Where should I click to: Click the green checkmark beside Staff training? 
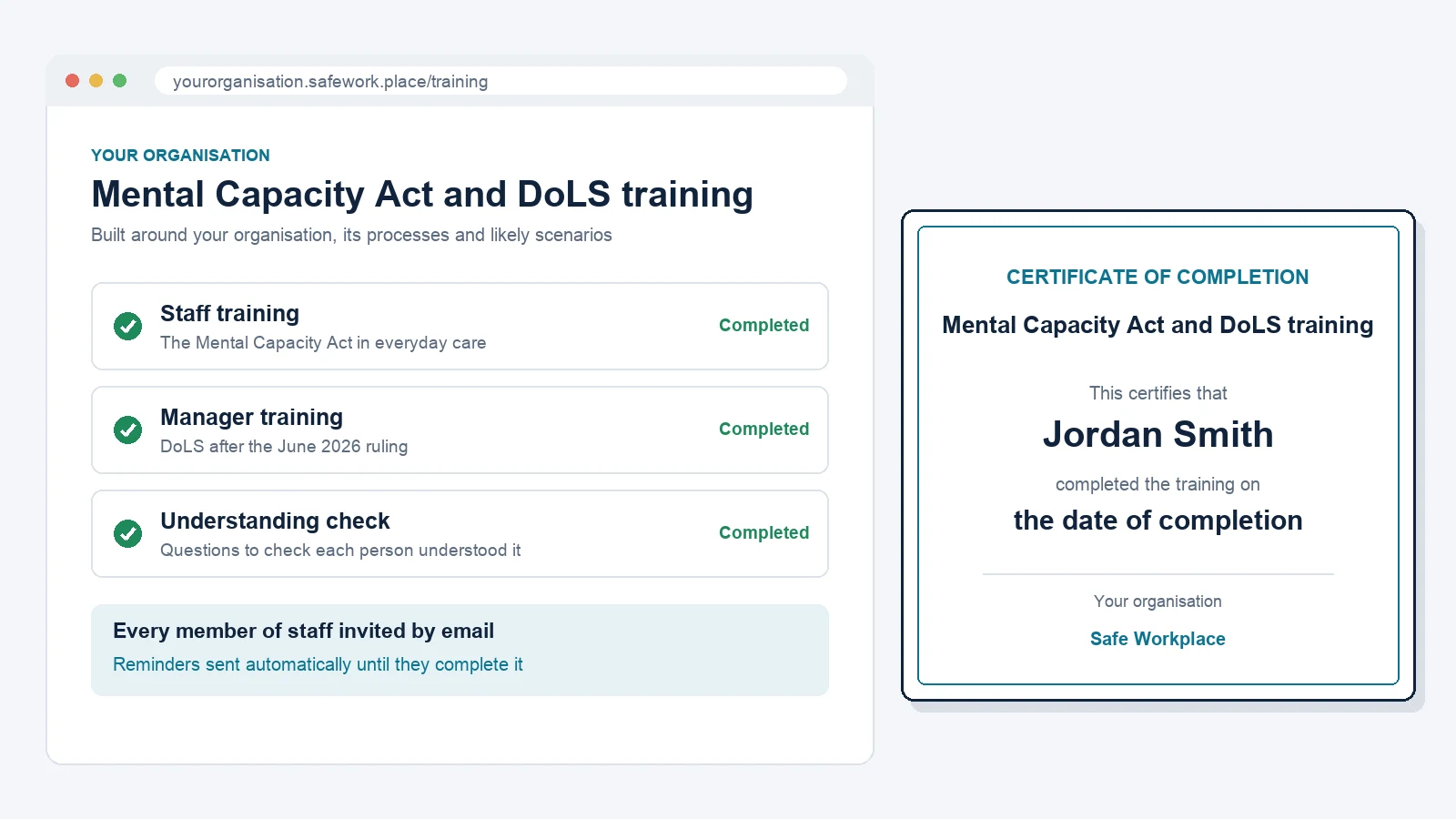point(127,326)
